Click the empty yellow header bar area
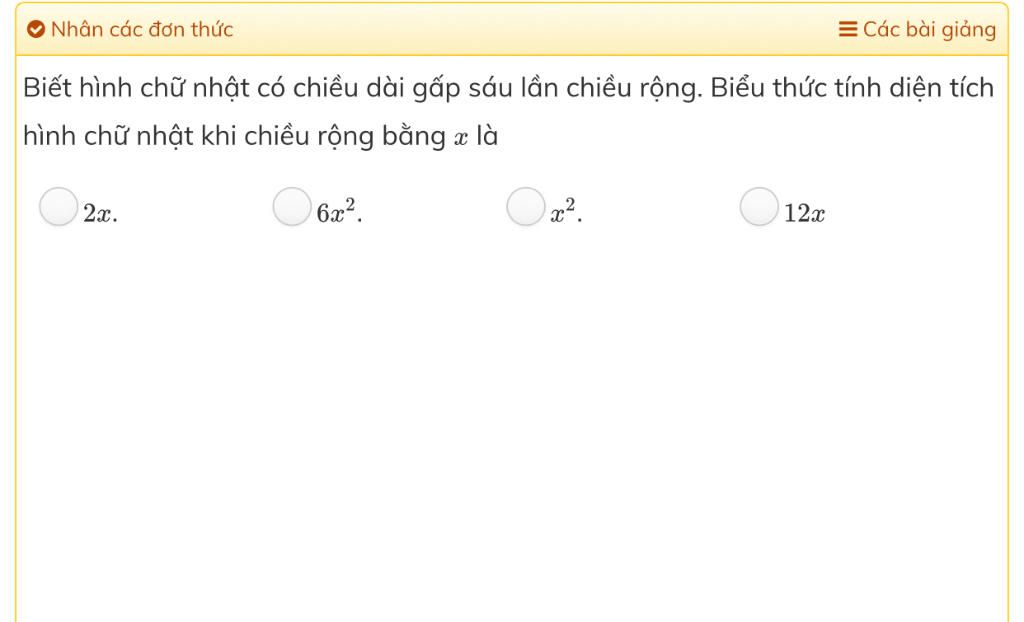Viewport: 1024px width, 622px height. coord(536,29)
